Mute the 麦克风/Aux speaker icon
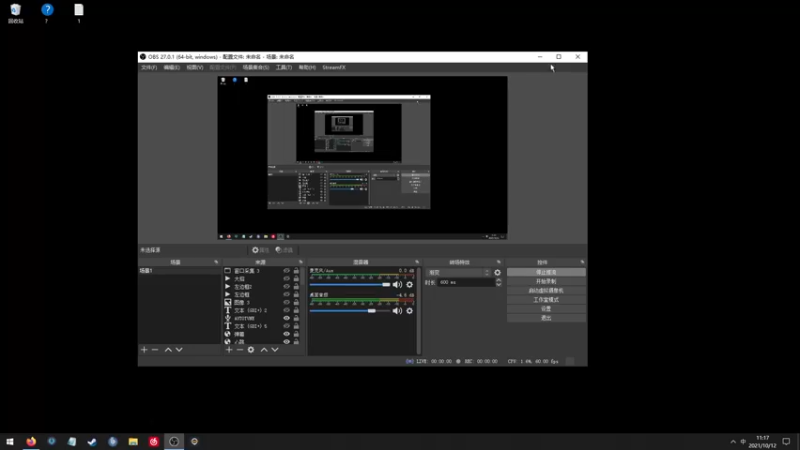Screen dimensions: 800x450 pos(397,285)
